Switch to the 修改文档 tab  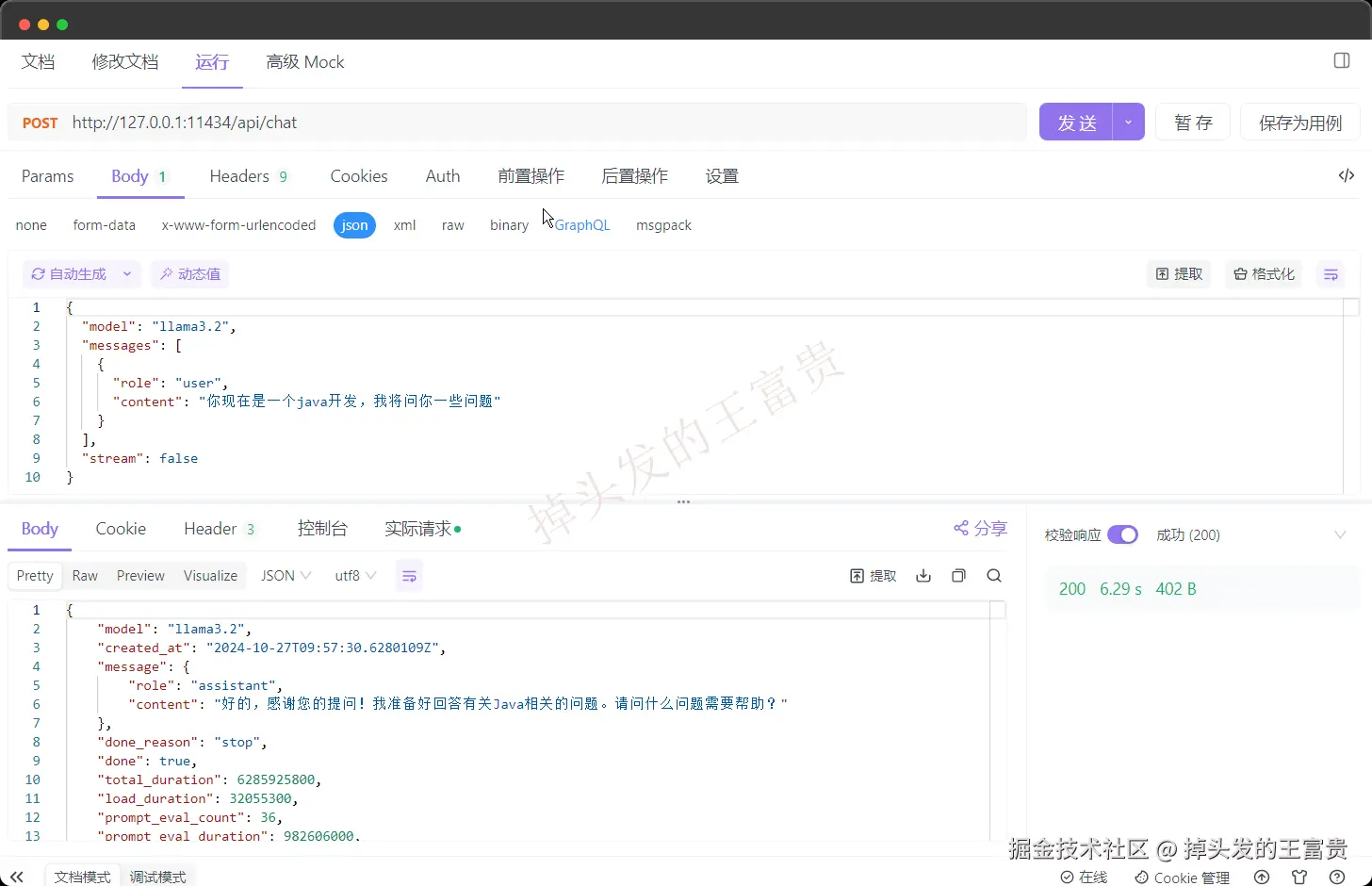(125, 62)
